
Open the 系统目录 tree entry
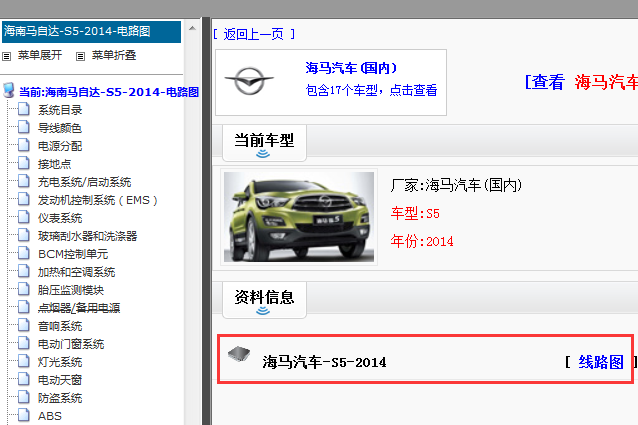click(x=60, y=110)
